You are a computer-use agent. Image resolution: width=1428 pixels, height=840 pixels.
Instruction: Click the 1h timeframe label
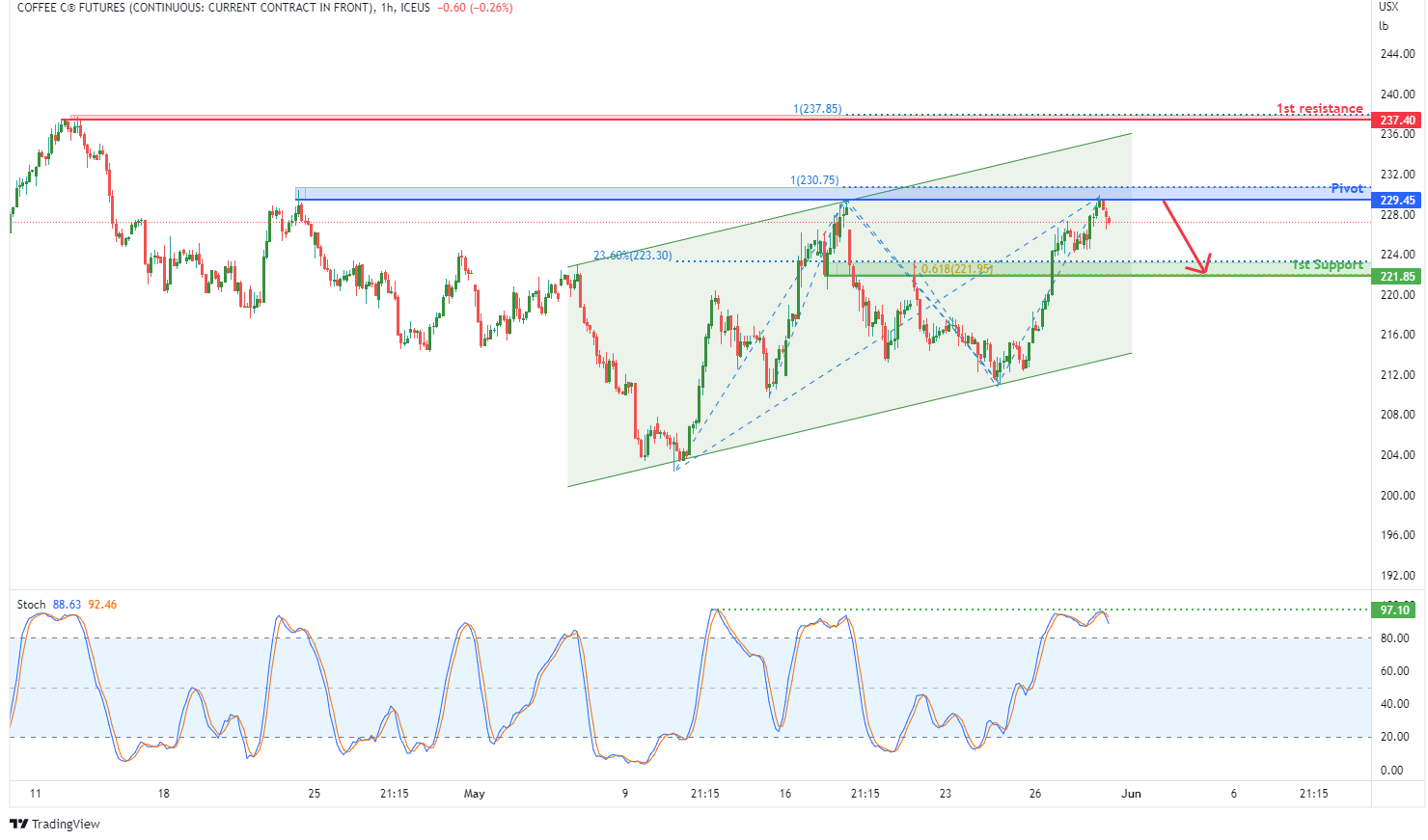click(x=387, y=8)
